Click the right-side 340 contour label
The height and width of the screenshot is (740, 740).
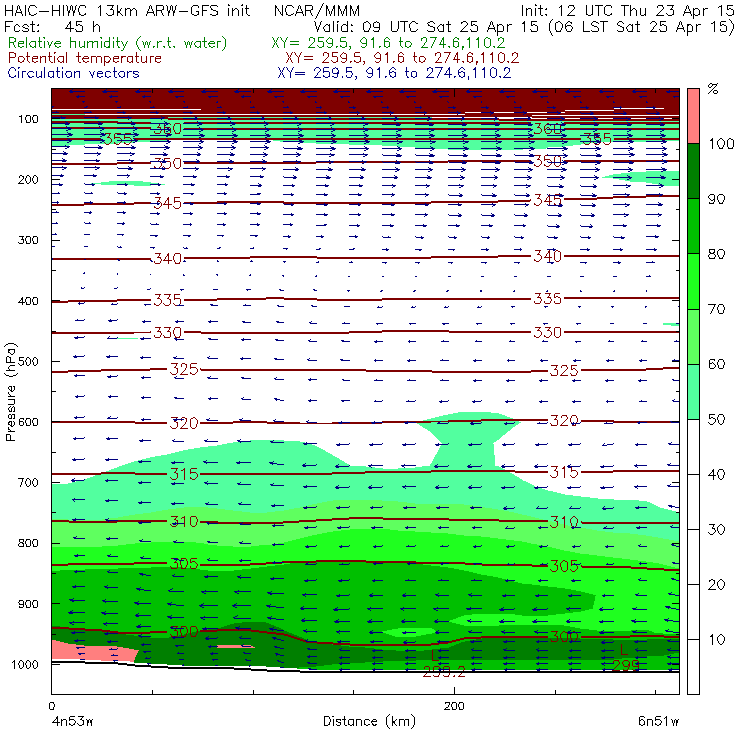[547, 256]
